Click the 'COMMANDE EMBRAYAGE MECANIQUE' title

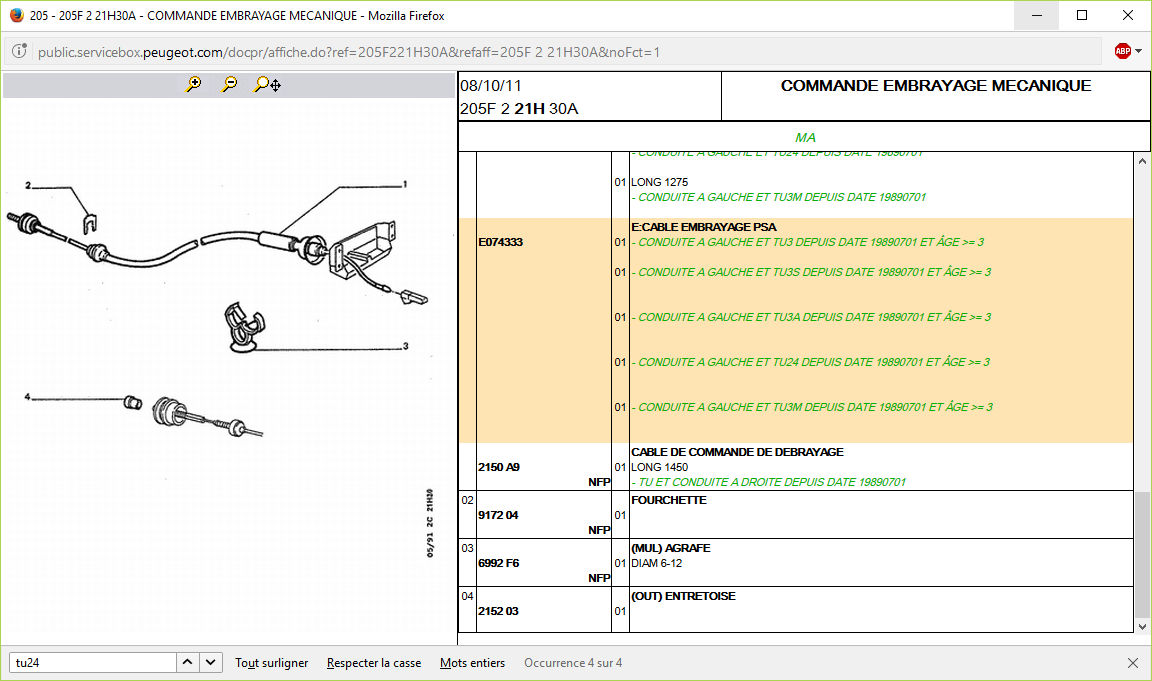[x=935, y=86]
